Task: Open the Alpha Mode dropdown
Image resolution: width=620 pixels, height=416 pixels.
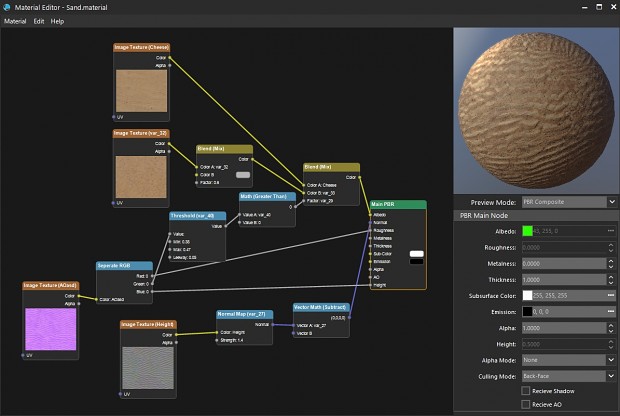Action: coord(569,360)
